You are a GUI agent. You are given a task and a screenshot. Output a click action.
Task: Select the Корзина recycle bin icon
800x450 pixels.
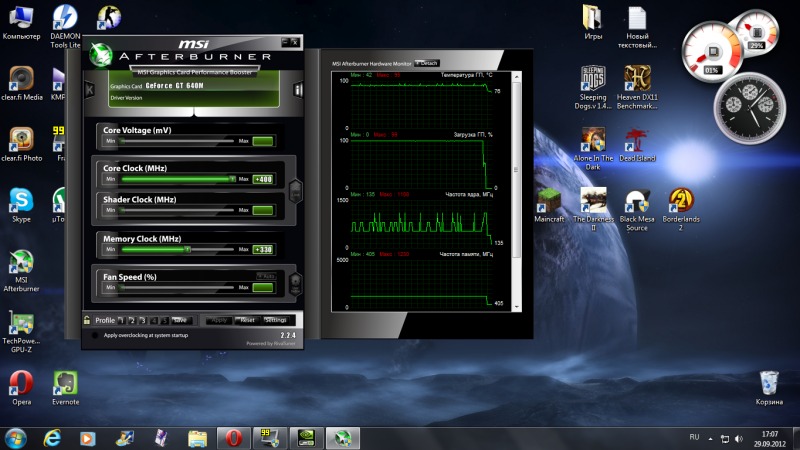coord(769,388)
